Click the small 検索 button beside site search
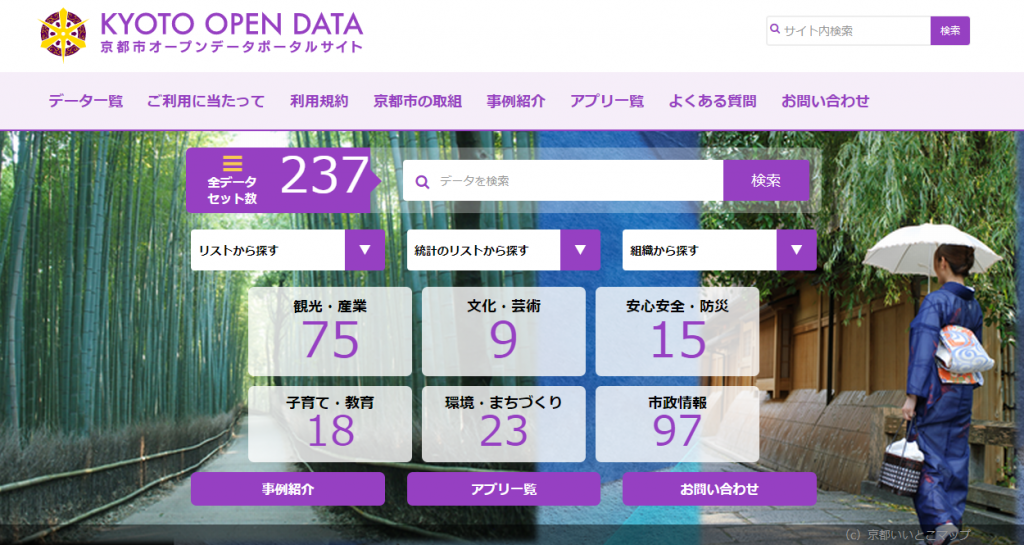 click(x=950, y=31)
